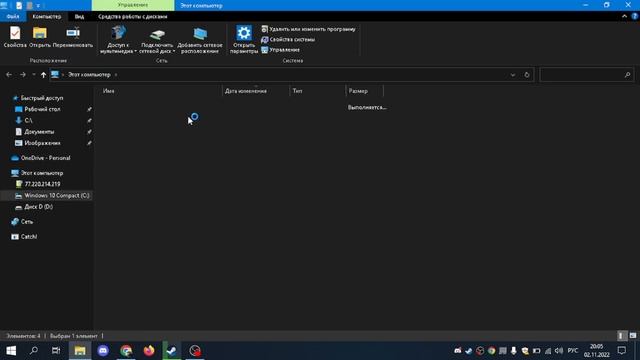Add network location (Добавить сетевое расположение)
The width and height of the screenshot is (640, 360).
point(200,40)
